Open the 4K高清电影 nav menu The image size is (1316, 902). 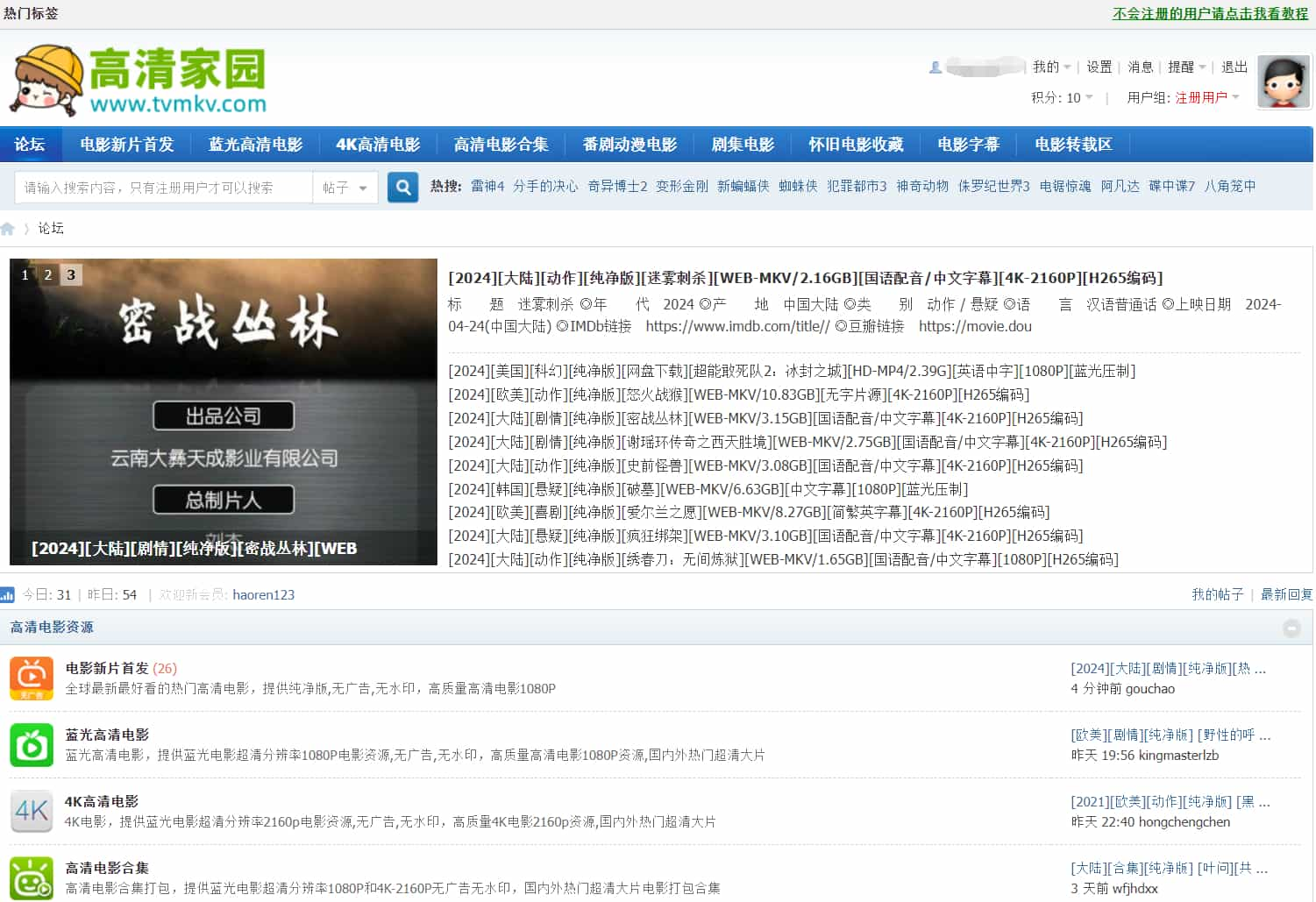[378, 145]
